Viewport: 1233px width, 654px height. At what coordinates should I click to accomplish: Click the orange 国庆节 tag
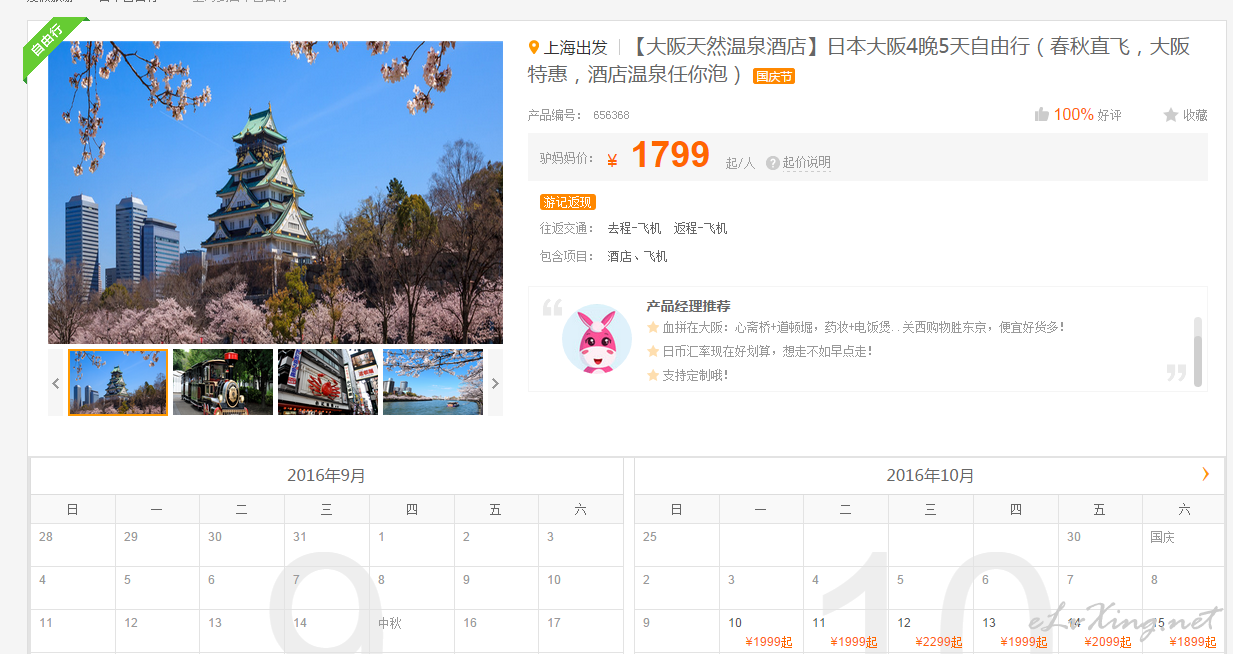coord(774,76)
